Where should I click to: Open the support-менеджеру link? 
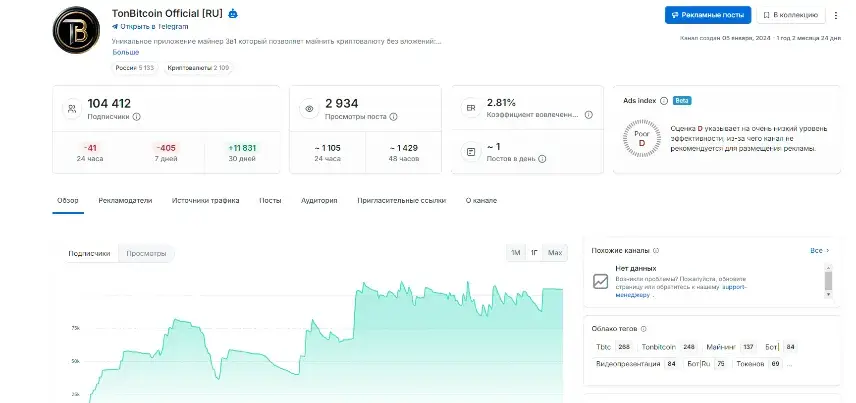pos(681,291)
